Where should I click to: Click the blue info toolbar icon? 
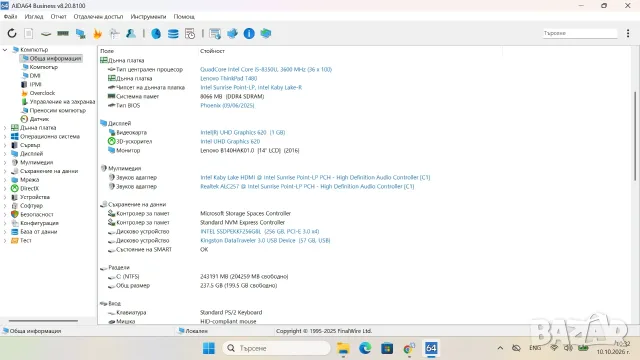click(249, 33)
